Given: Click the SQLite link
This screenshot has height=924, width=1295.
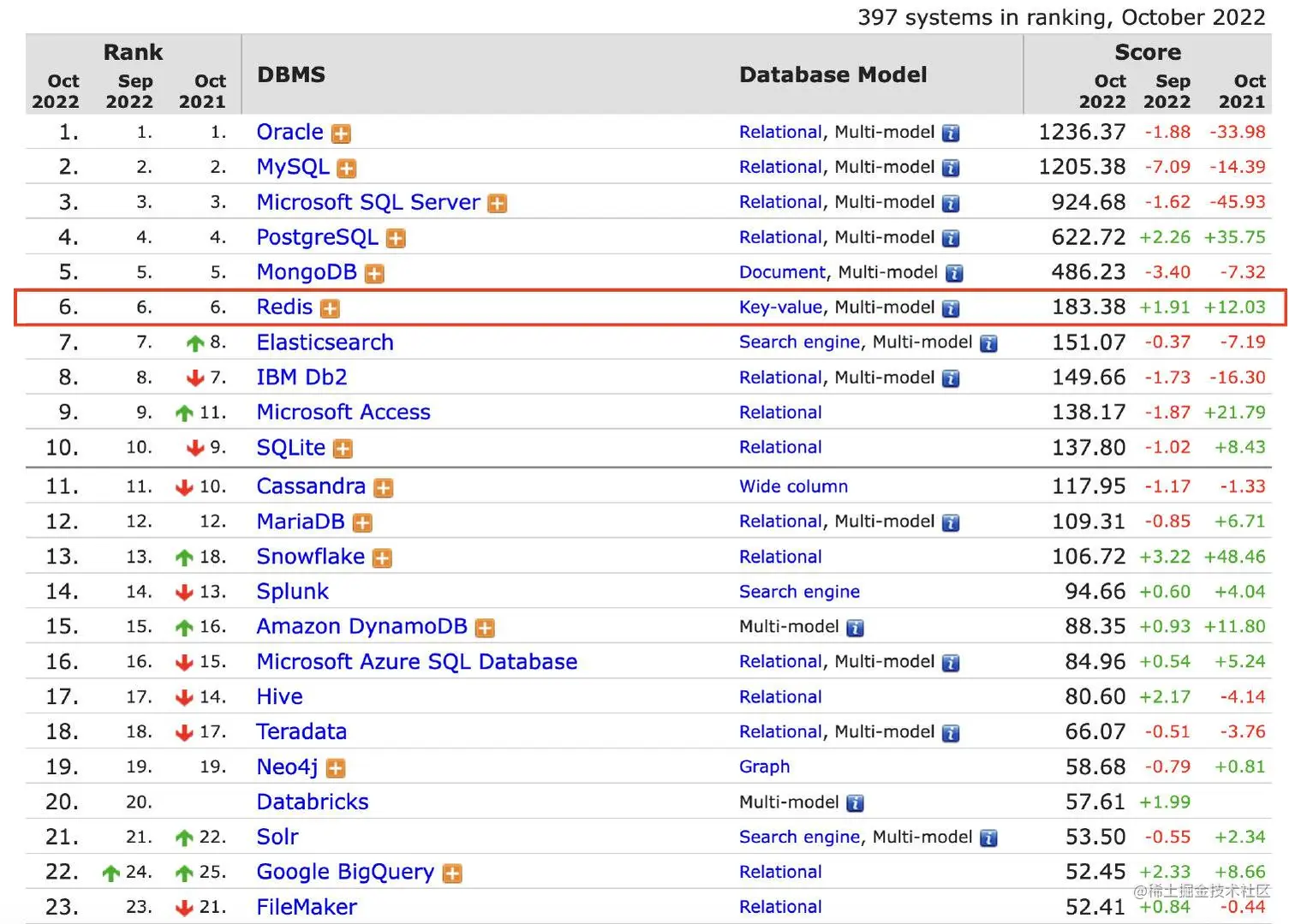Looking at the screenshot, I should coord(291,448).
